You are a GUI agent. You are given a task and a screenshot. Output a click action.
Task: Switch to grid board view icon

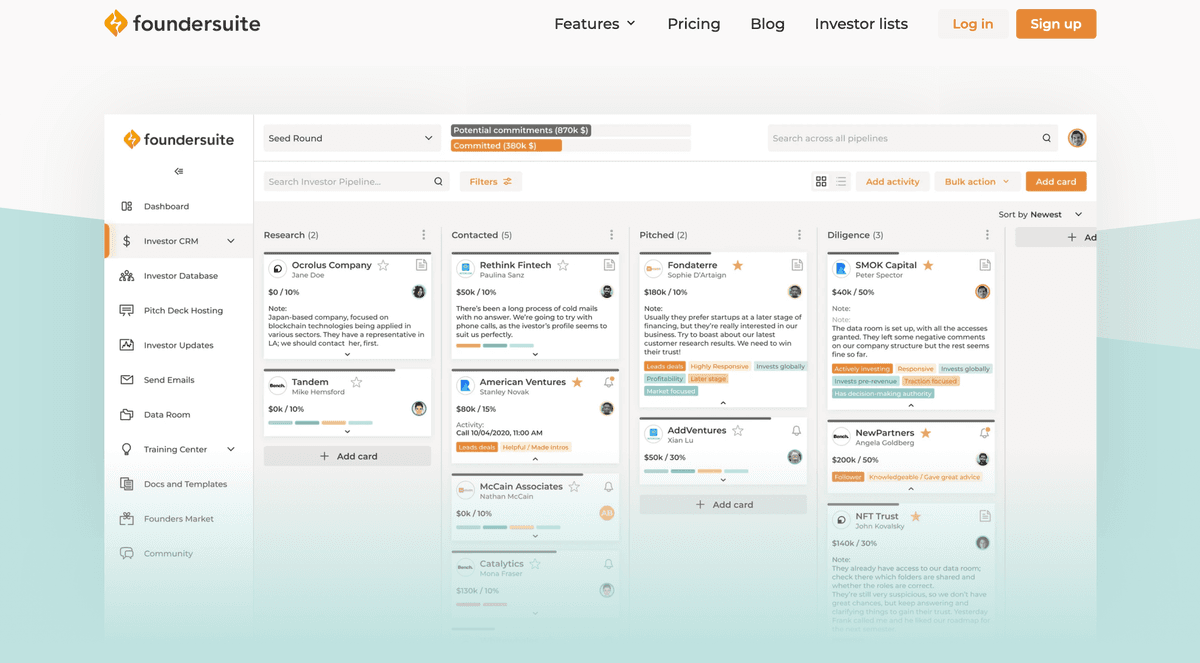(x=821, y=182)
